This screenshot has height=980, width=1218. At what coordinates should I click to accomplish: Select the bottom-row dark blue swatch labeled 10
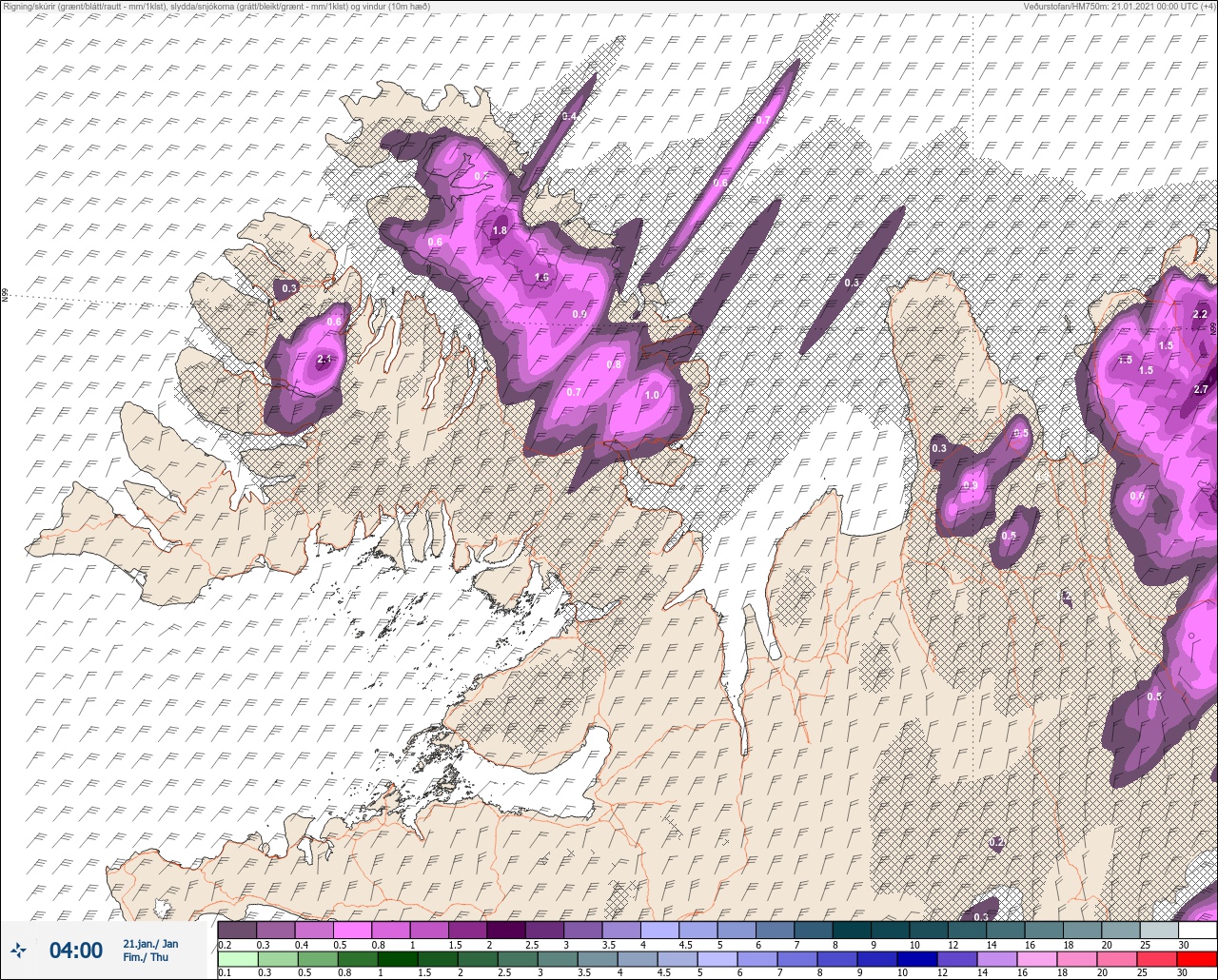[916, 958]
